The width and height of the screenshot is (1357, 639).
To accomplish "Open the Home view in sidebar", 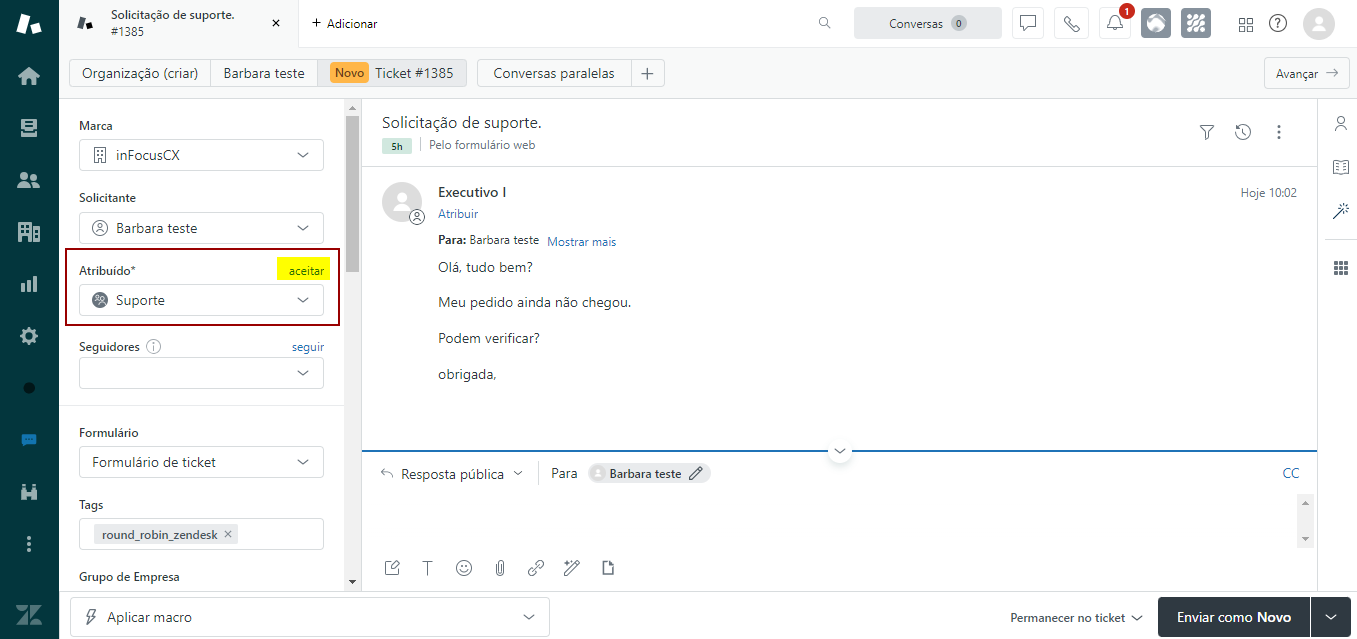I will 29,76.
